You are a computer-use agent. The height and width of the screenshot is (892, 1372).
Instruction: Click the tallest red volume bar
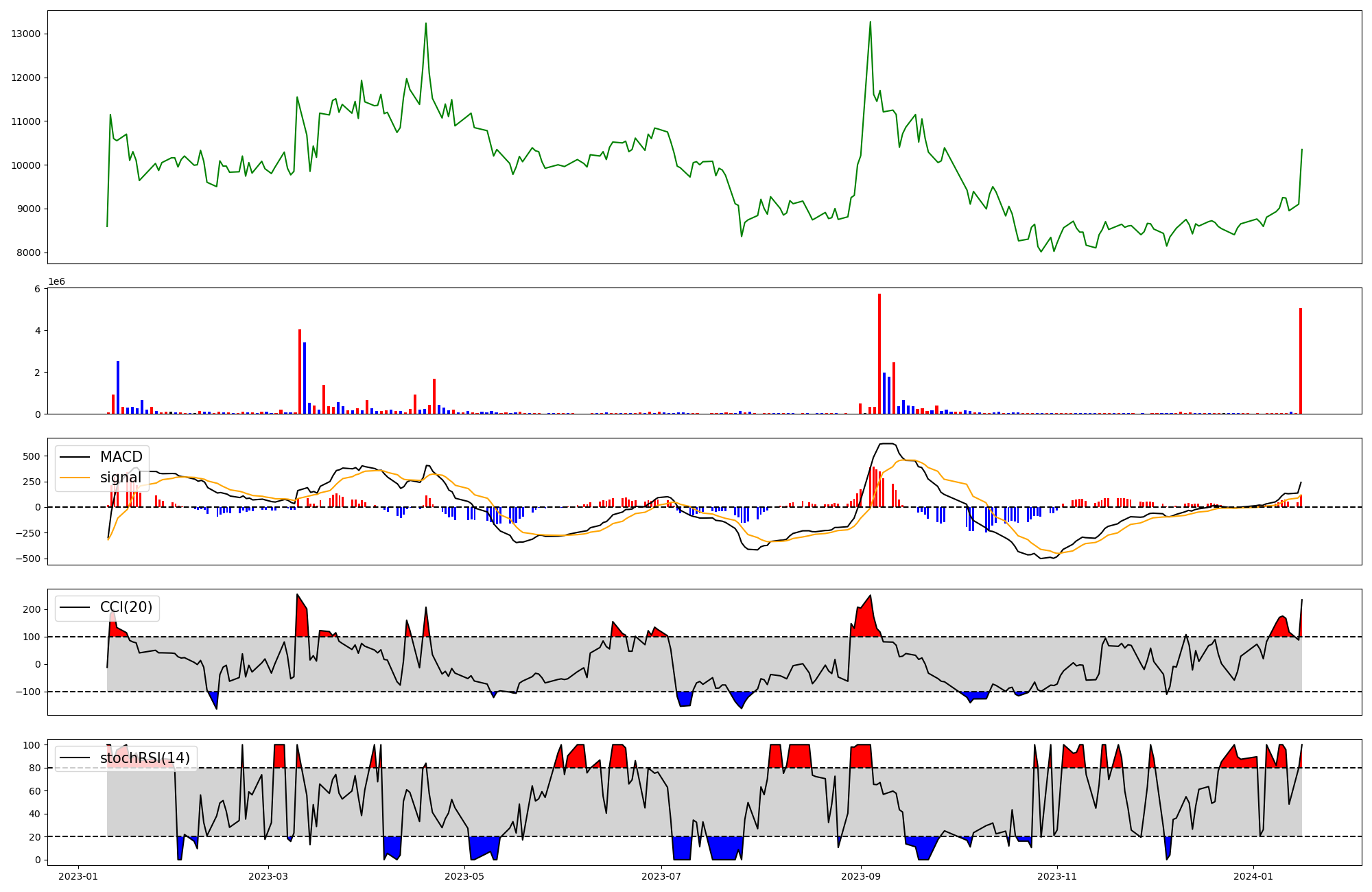tap(879, 353)
